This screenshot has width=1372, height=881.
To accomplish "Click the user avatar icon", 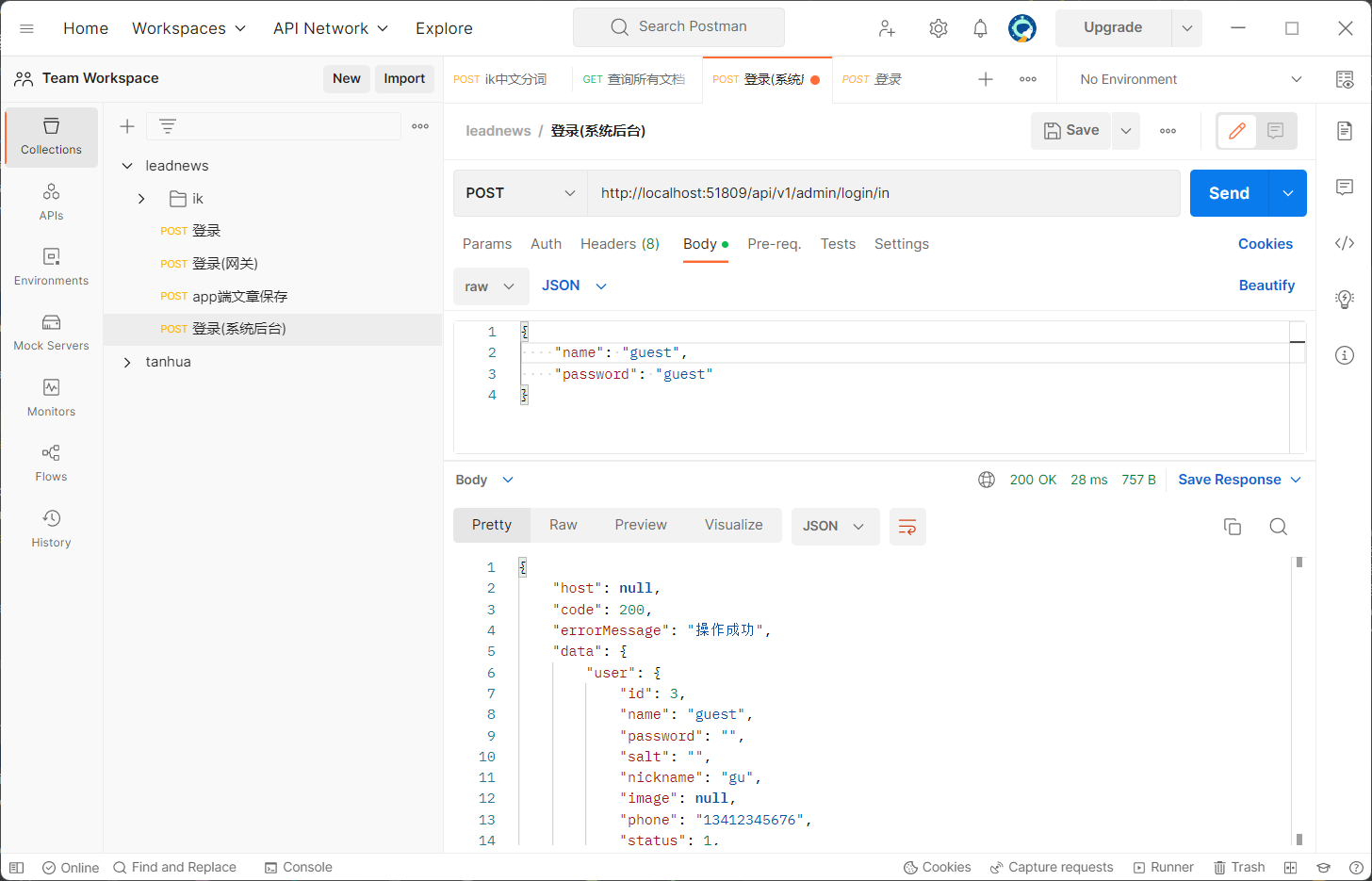I will pyautogui.click(x=1022, y=28).
